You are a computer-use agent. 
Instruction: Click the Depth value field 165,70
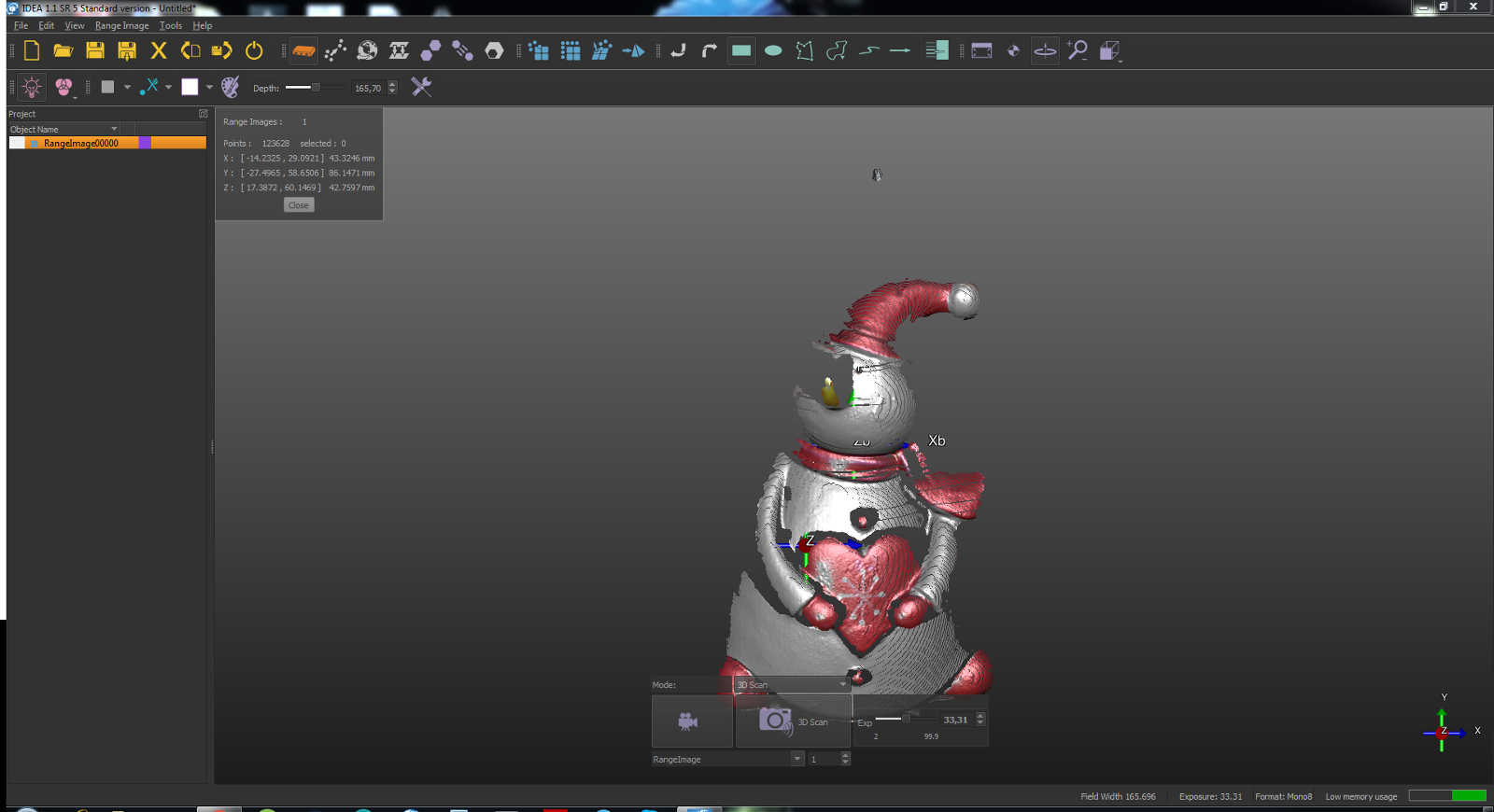(368, 88)
